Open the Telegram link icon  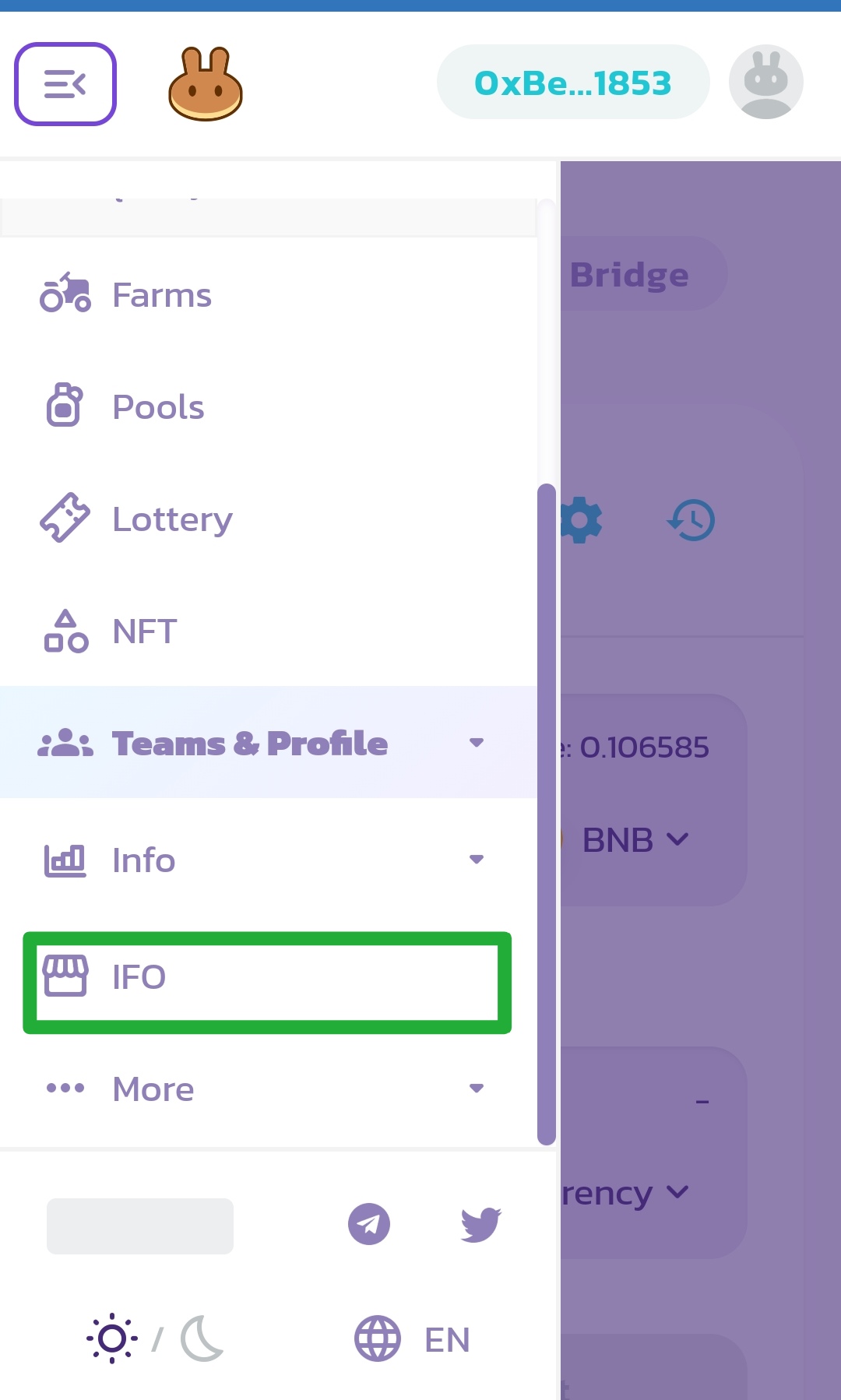369,1224
